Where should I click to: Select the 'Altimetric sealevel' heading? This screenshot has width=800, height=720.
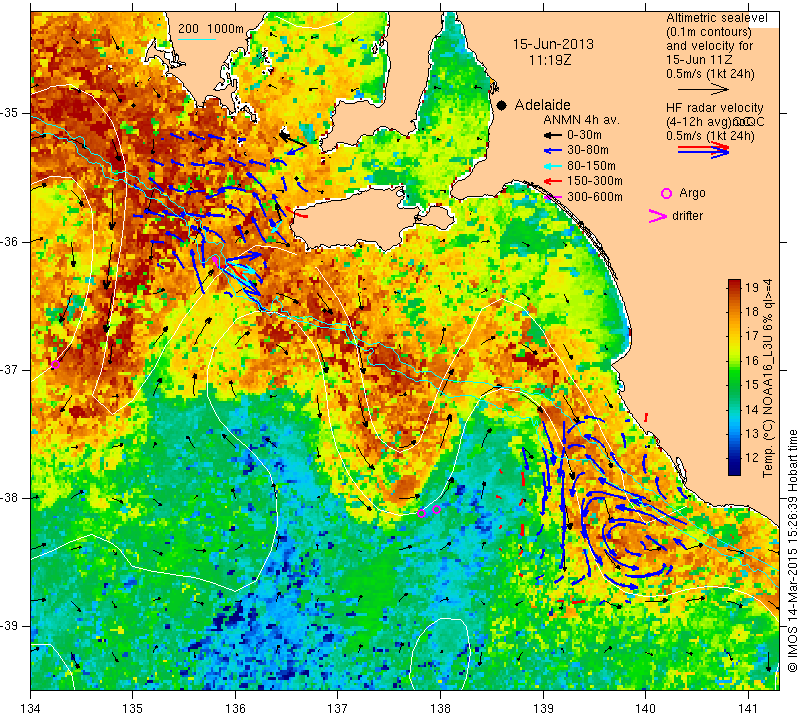[x=716, y=18]
